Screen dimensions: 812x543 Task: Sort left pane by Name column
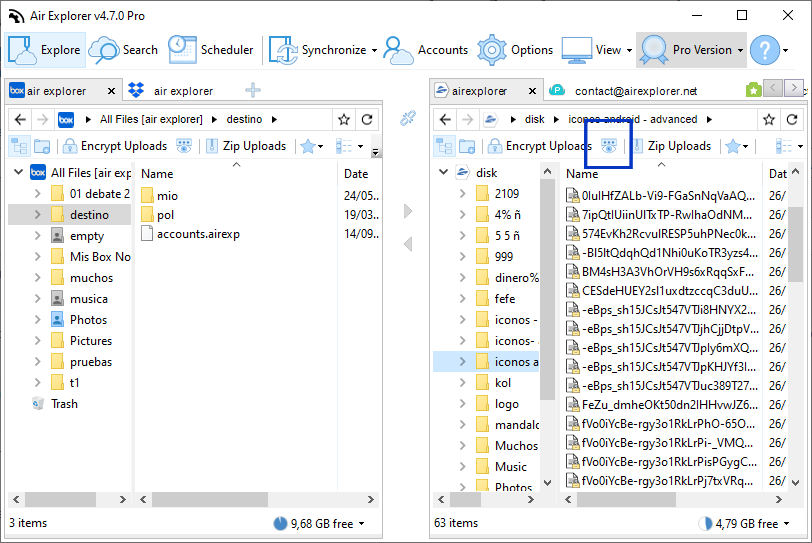pyautogui.click(x=157, y=174)
